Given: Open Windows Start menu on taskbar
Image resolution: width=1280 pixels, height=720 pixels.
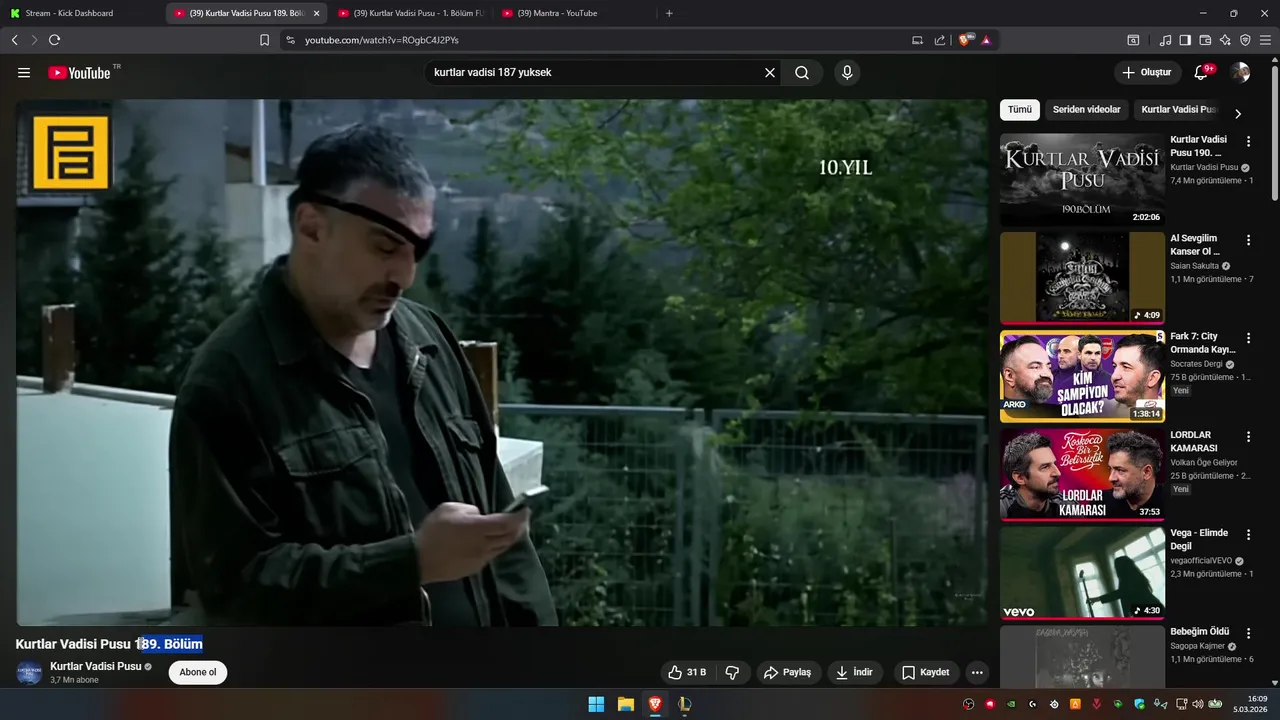Looking at the screenshot, I should coord(596,704).
